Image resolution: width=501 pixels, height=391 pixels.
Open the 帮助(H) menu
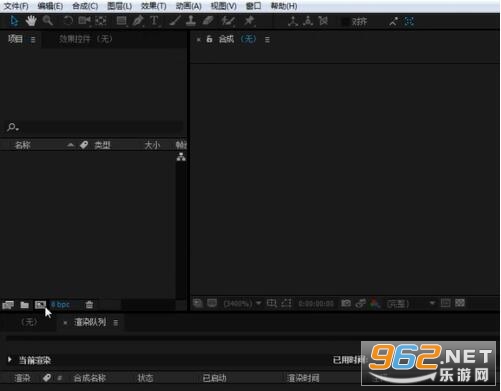(284, 6)
